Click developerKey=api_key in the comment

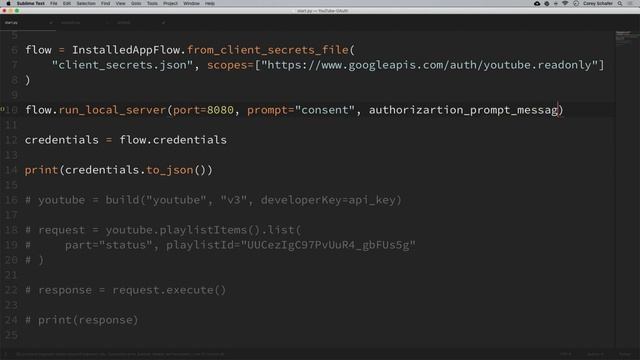328,200
